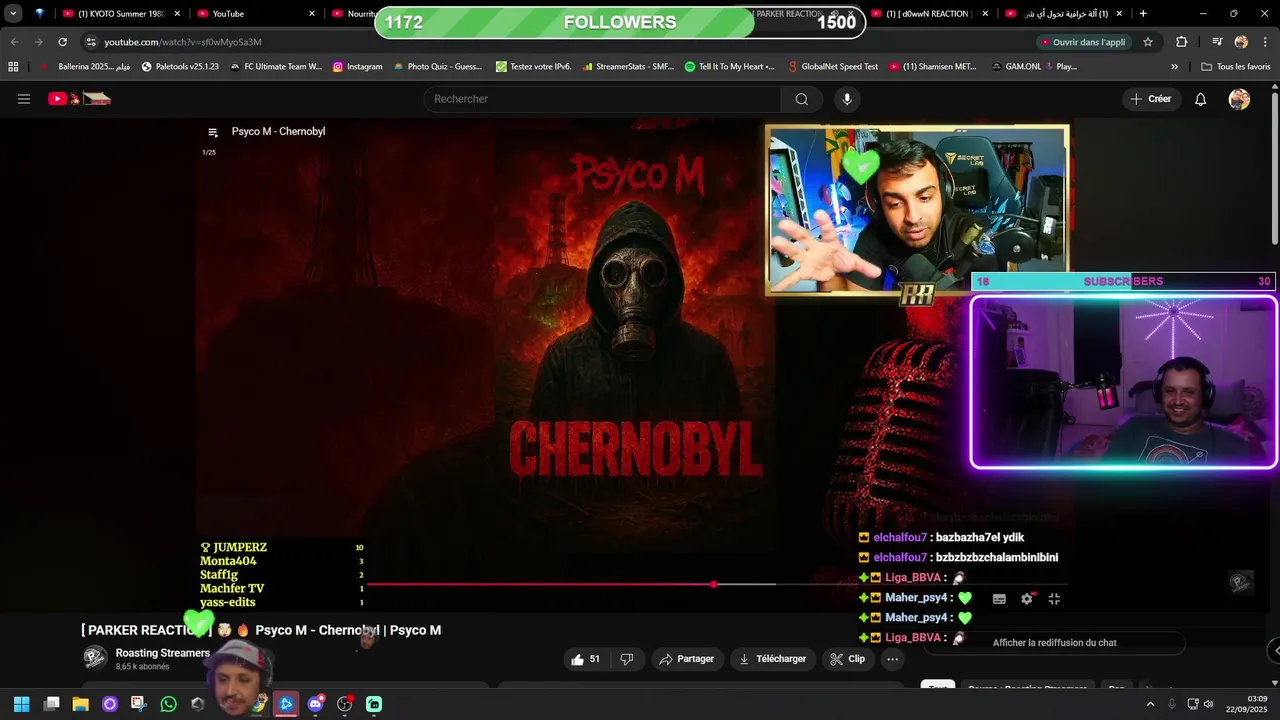Open YouTube notifications bell
This screenshot has width=1280, height=720.
point(1201,99)
